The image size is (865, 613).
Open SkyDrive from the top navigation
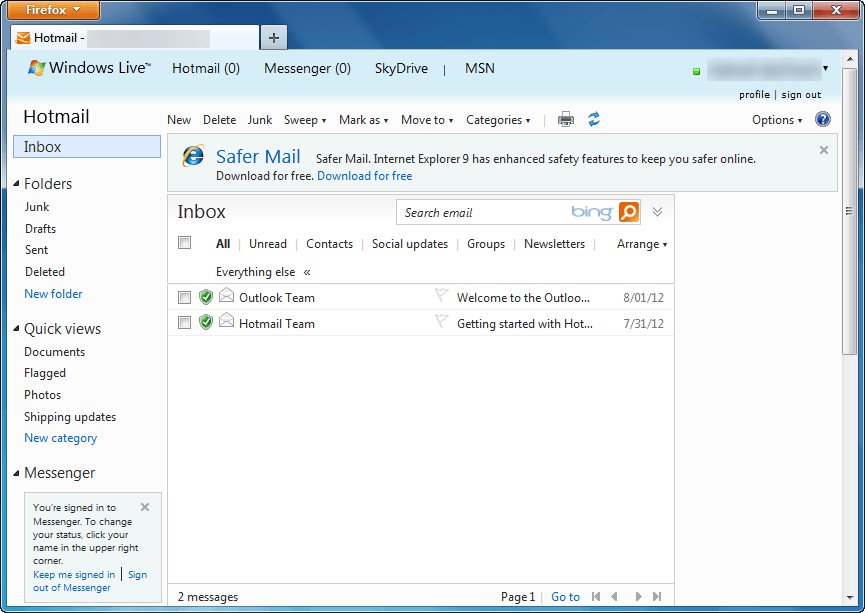click(401, 69)
